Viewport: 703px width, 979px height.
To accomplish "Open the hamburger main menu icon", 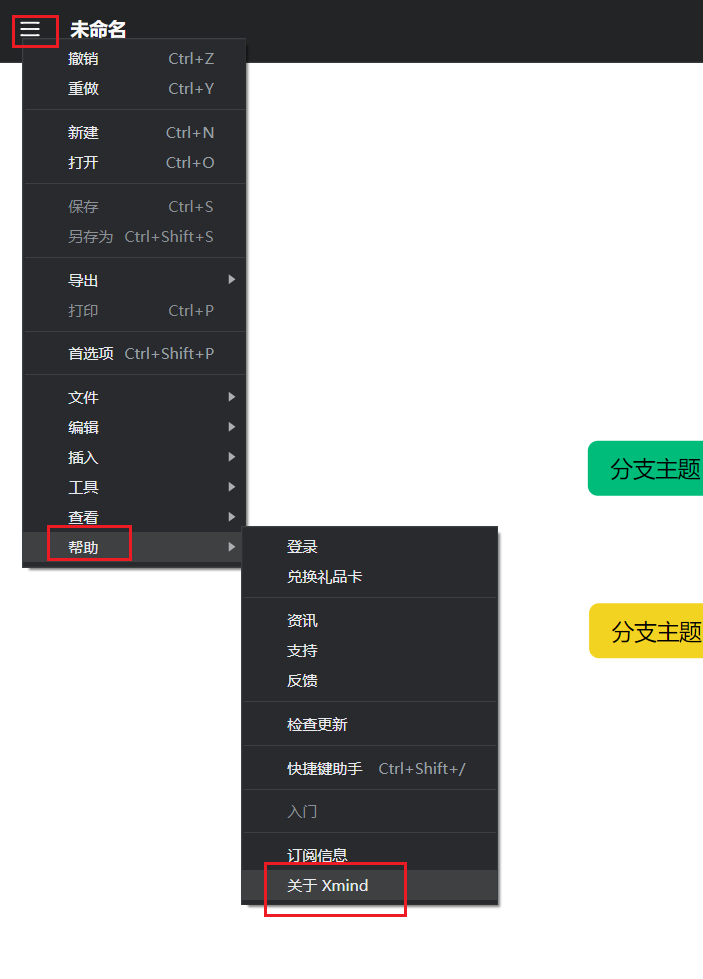I will coord(30,29).
